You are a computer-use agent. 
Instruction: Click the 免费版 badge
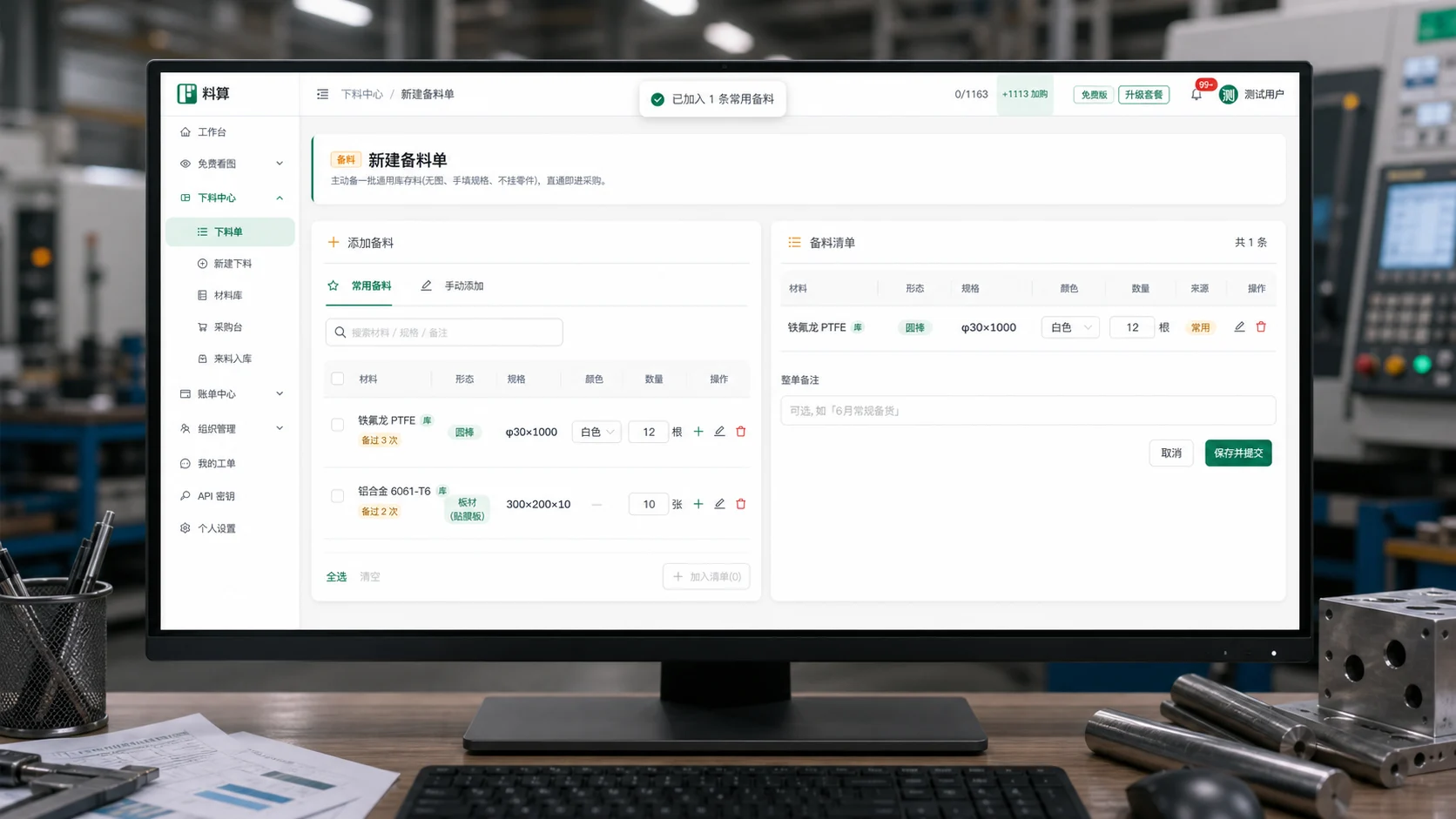point(1095,95)
